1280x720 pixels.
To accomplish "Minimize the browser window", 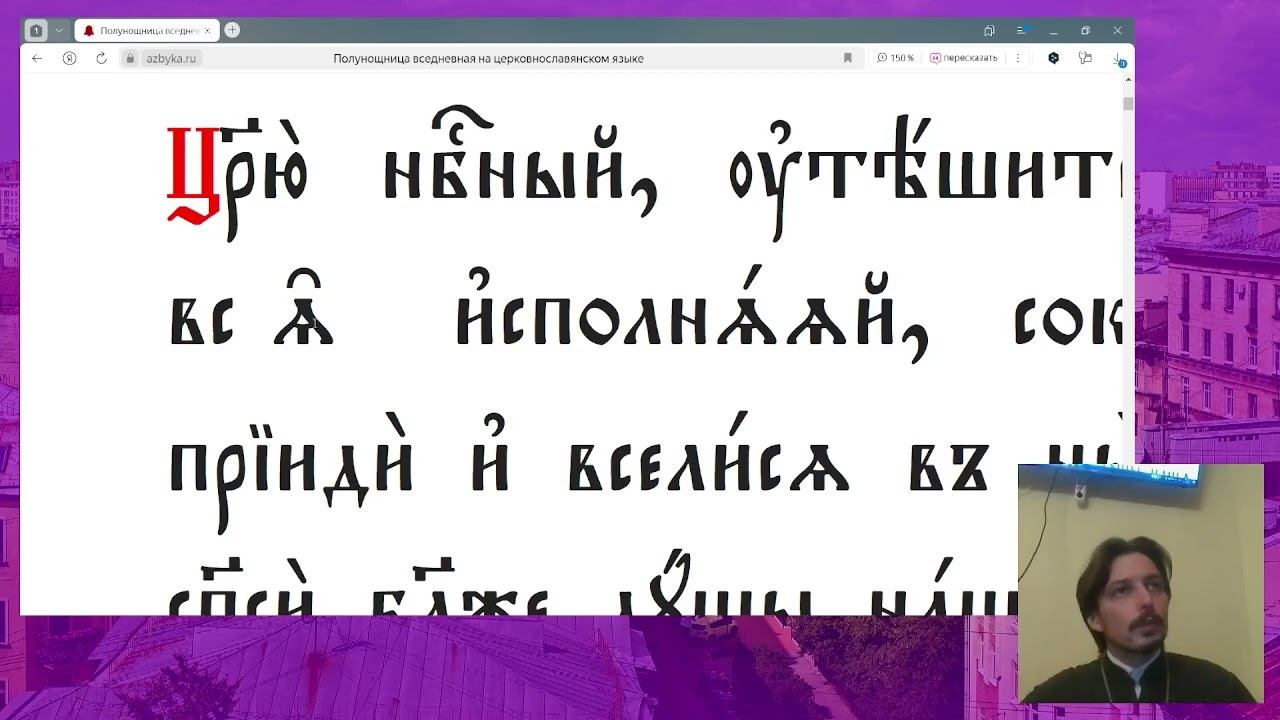I will point(1053,30).
